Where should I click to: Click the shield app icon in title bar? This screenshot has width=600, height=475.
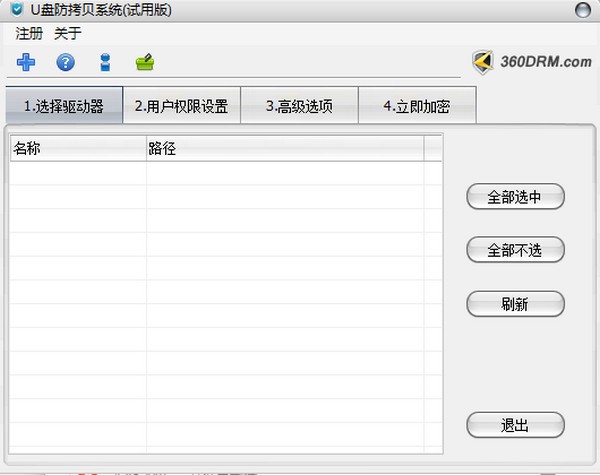point(16,10)
